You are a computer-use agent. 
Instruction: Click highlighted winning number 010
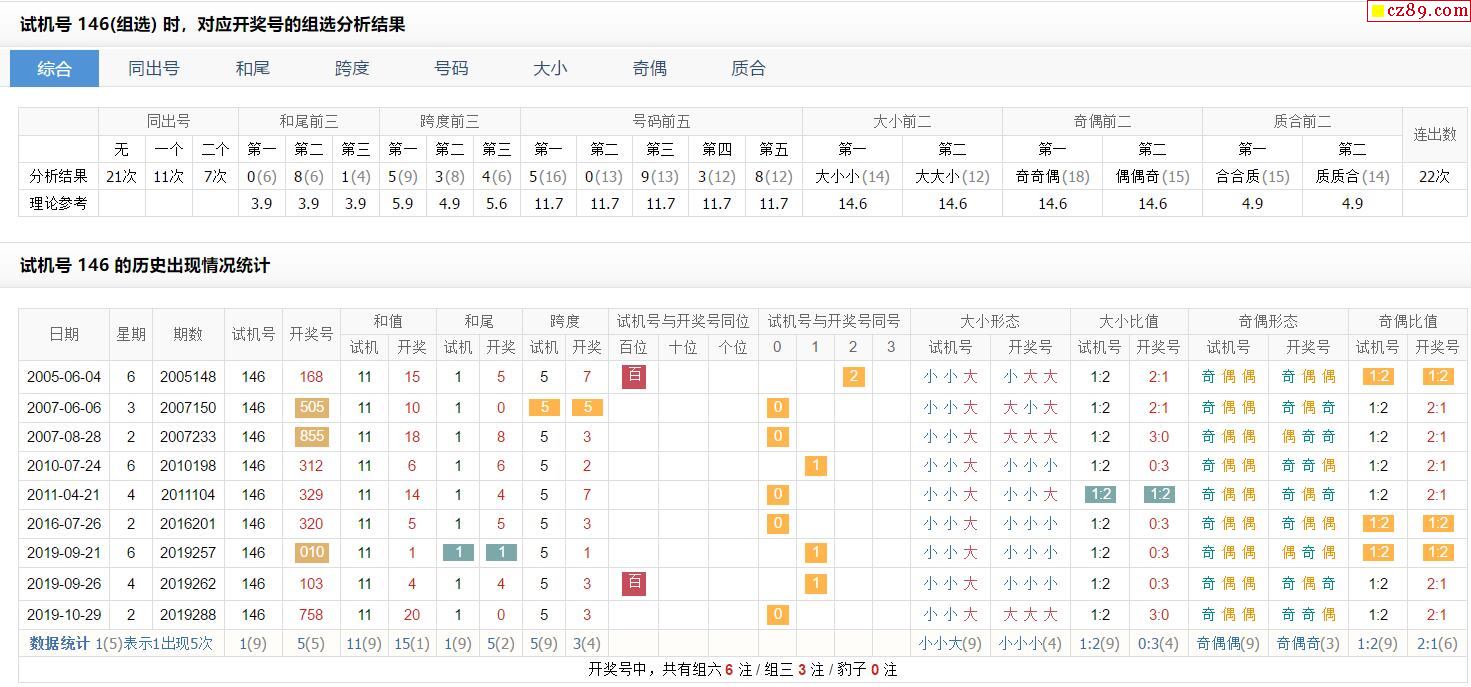tap(311, 553)
